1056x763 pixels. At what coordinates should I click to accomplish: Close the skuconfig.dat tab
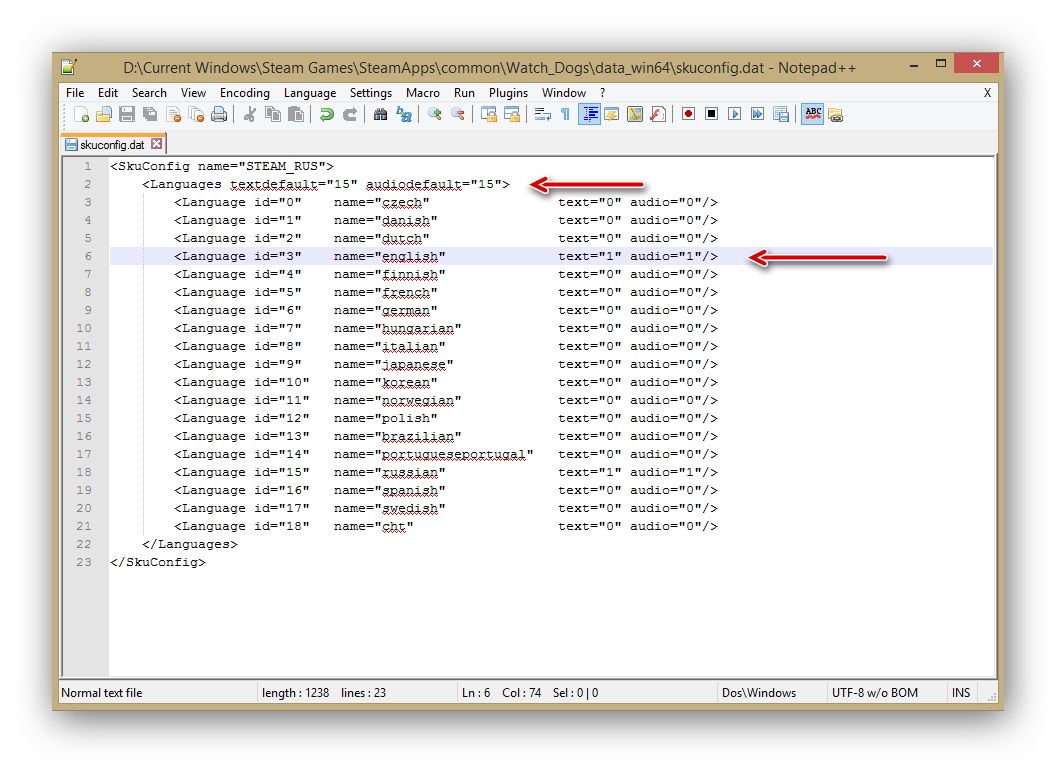(156, 144)
